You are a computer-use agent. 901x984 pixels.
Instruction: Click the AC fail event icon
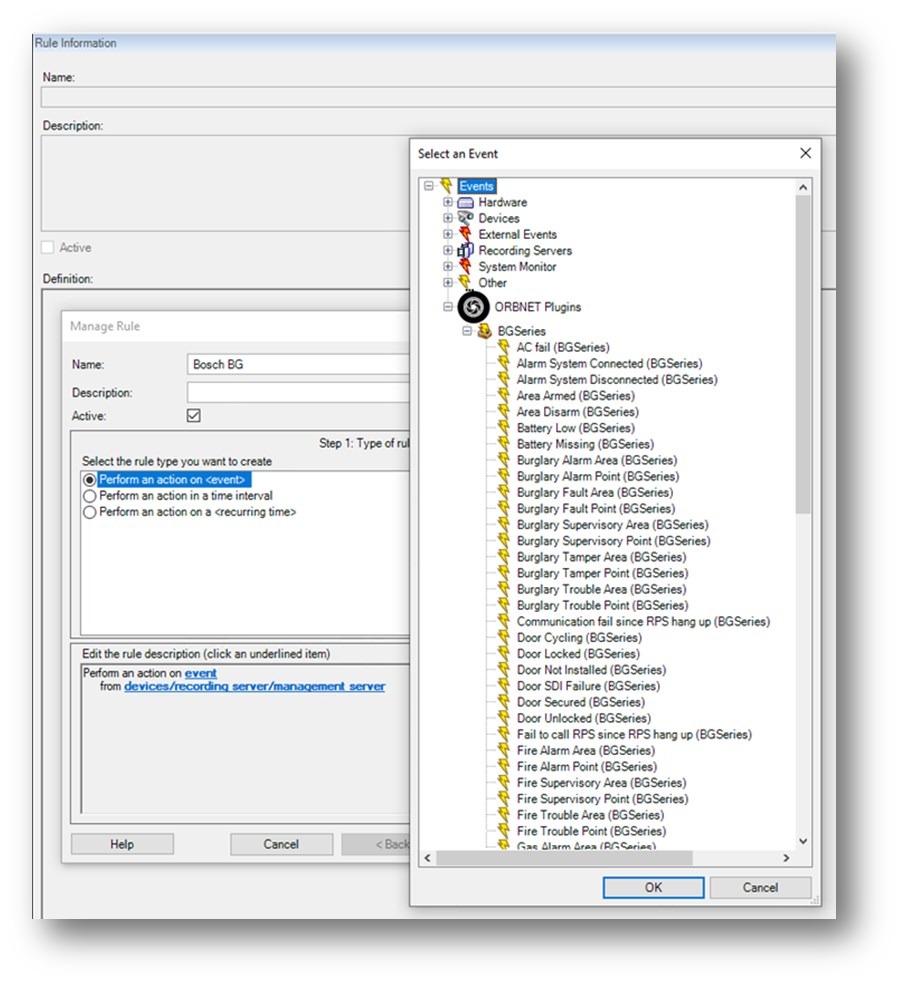click(503, 346)
